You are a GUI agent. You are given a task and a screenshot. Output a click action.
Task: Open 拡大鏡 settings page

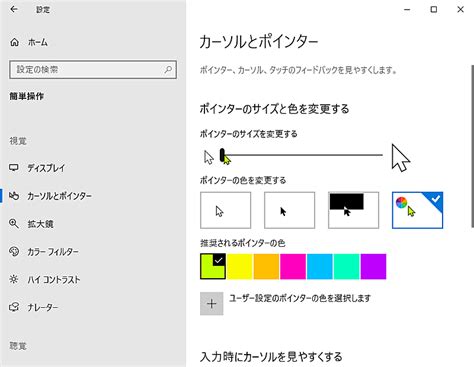(40, 224)
